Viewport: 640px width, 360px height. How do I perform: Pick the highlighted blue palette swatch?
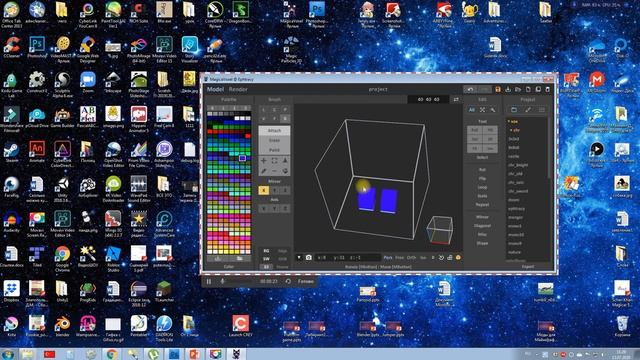coord(242,158)
